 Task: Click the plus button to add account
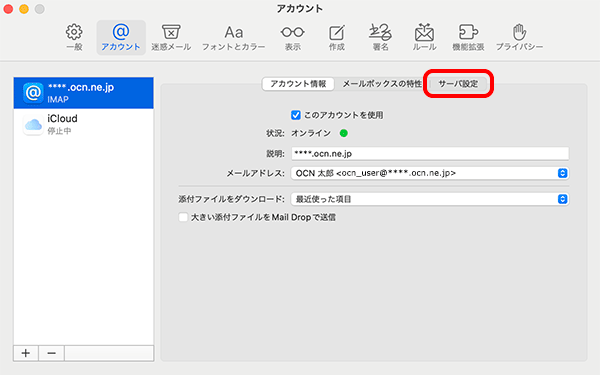tap(26, 353)
